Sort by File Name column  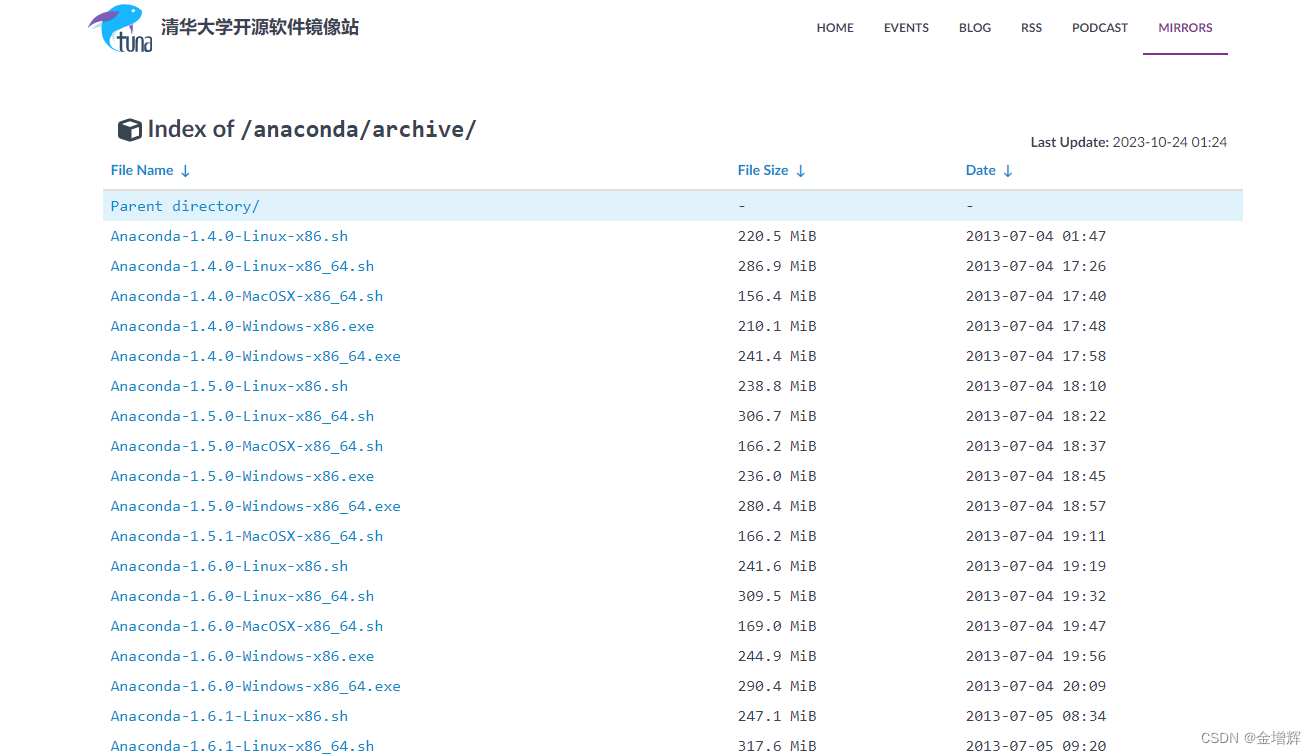click(x=150, y=170)
